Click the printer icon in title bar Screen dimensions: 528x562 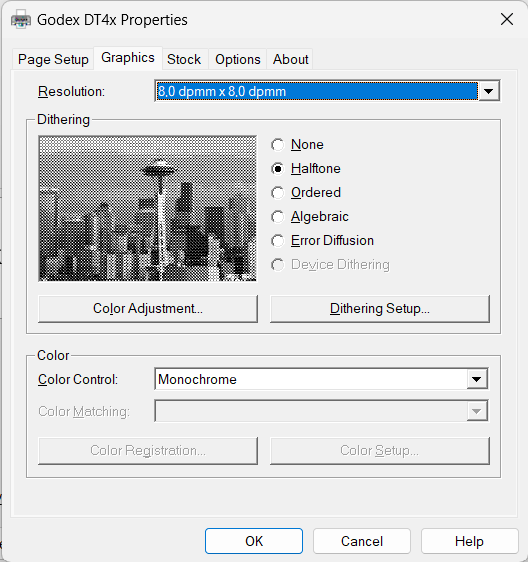click(x=20, y=19)
